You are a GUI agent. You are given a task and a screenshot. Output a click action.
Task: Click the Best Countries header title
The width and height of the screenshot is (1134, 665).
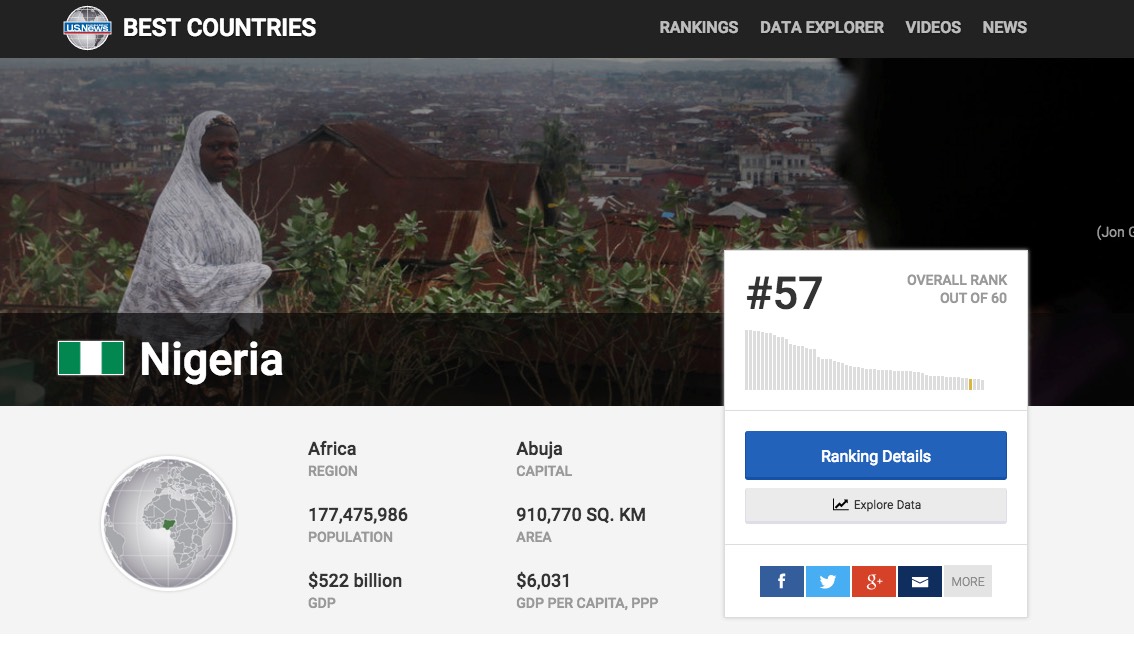pyautogui.click(x=219, y=28)
